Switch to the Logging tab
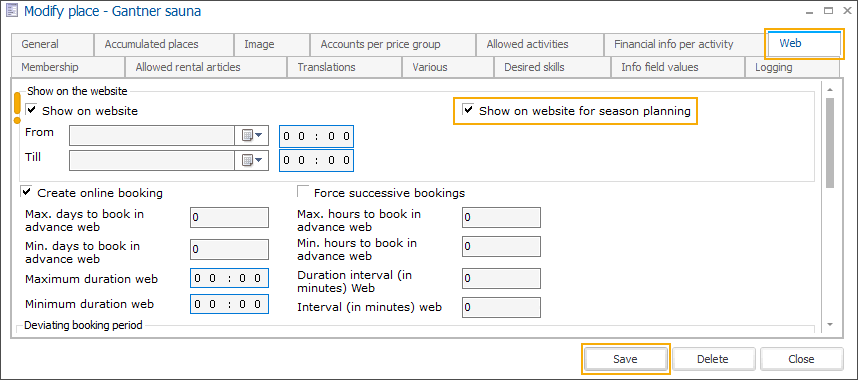Viewport: 858px width, 380px height. (792, 67)
